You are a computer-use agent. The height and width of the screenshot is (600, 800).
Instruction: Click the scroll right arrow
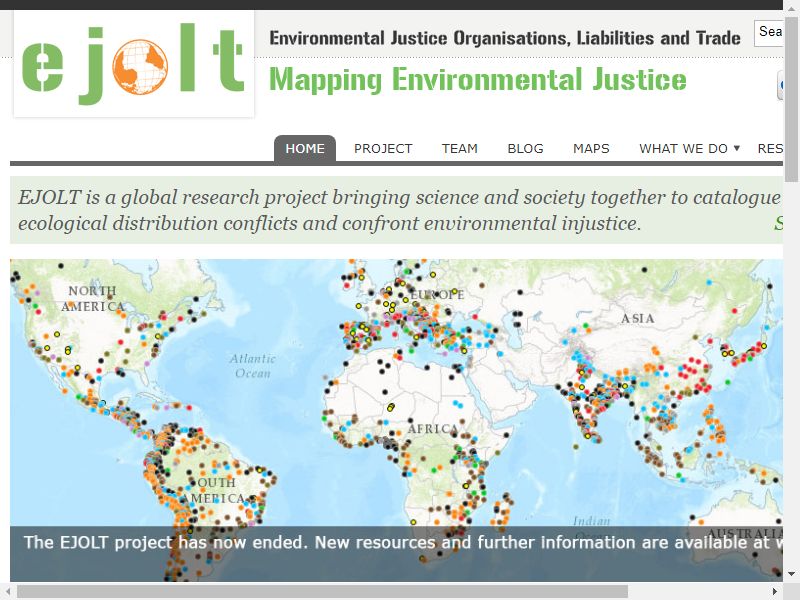(775, 591)
